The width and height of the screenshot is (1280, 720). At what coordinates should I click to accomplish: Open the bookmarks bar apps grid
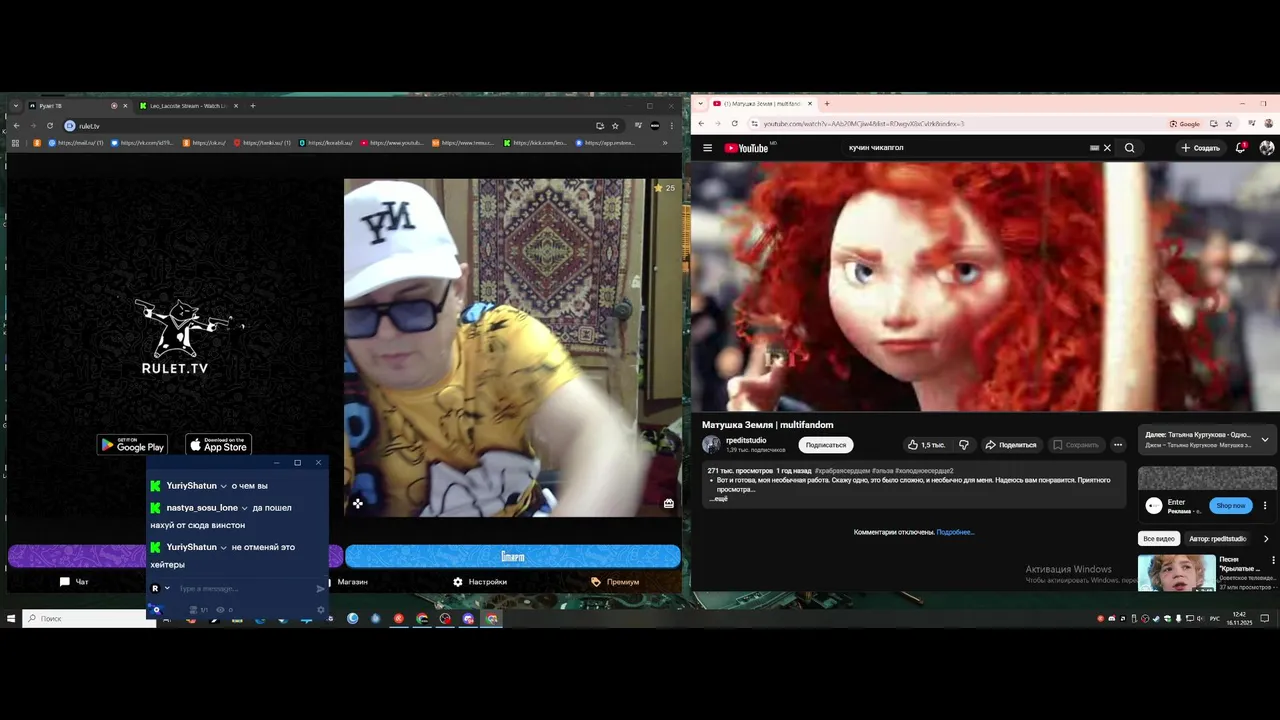[x=15, y=143]
